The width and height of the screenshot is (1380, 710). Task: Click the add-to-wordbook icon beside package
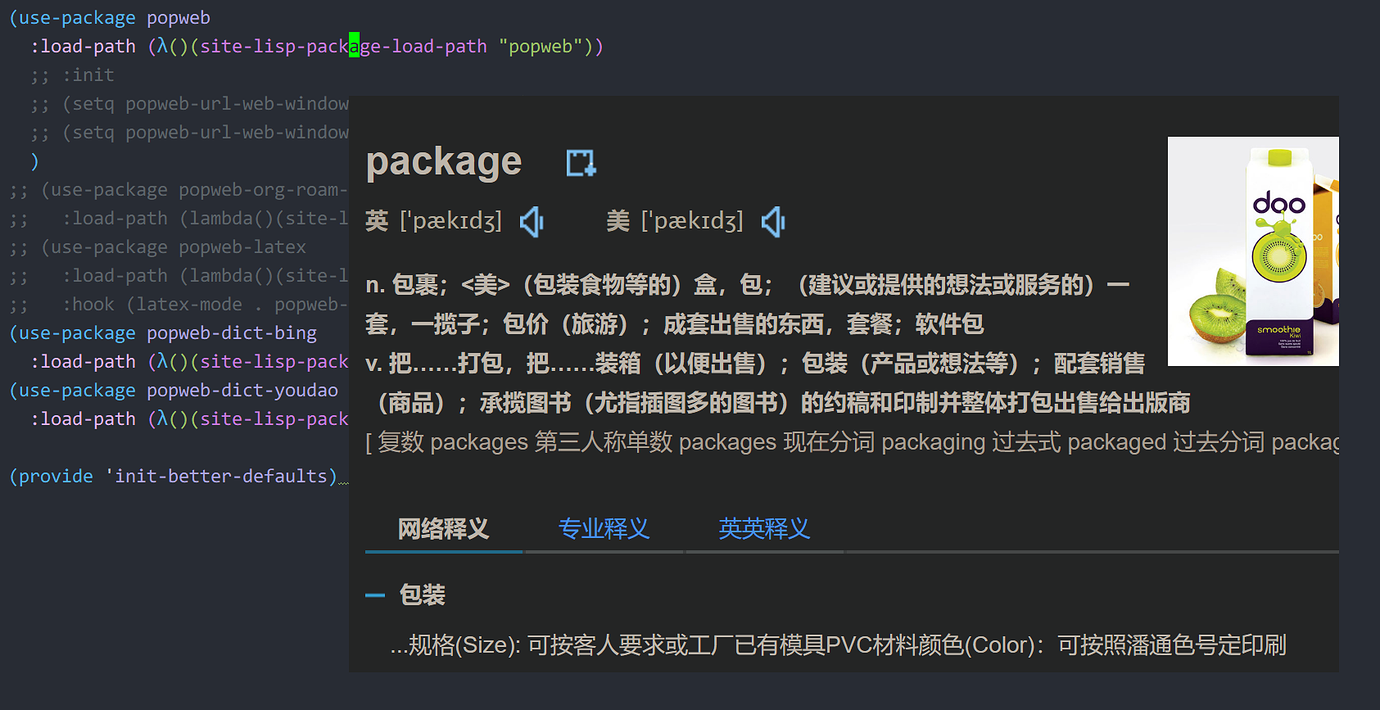coord(580,162)
